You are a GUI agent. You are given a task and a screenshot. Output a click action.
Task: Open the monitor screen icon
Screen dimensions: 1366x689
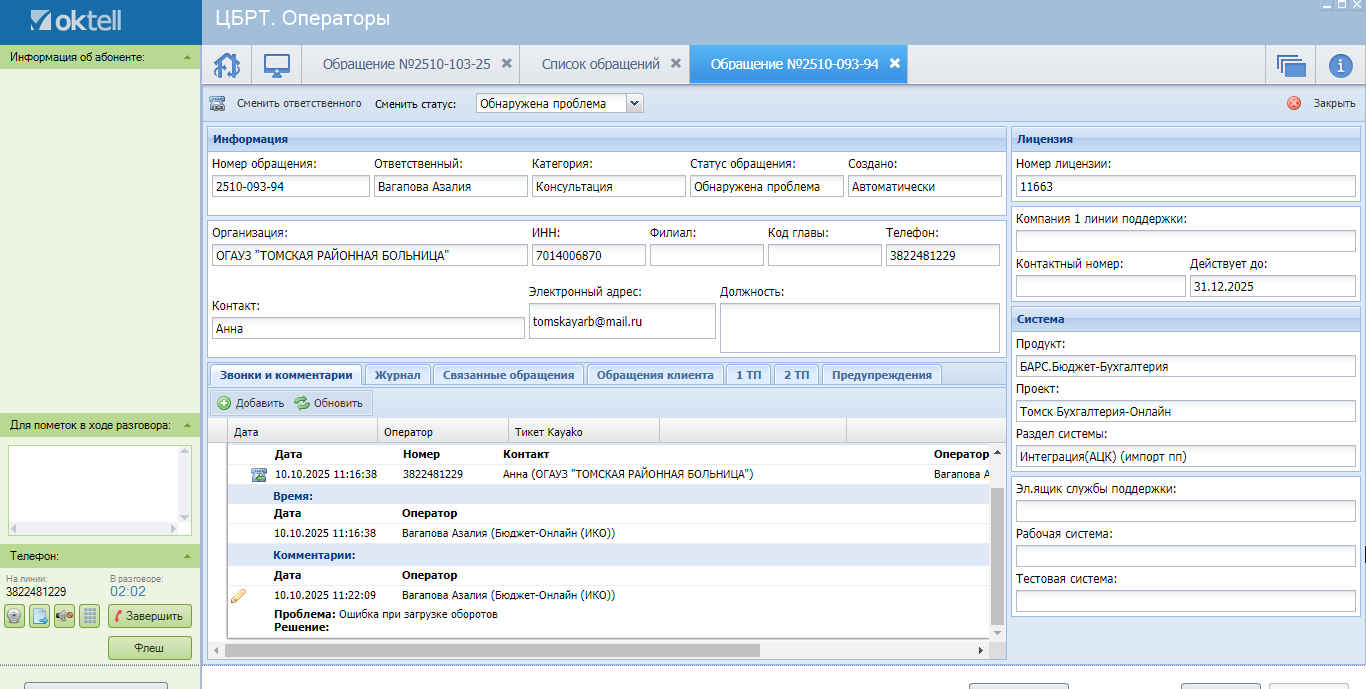pyautogui.click(x=277, y=65)
